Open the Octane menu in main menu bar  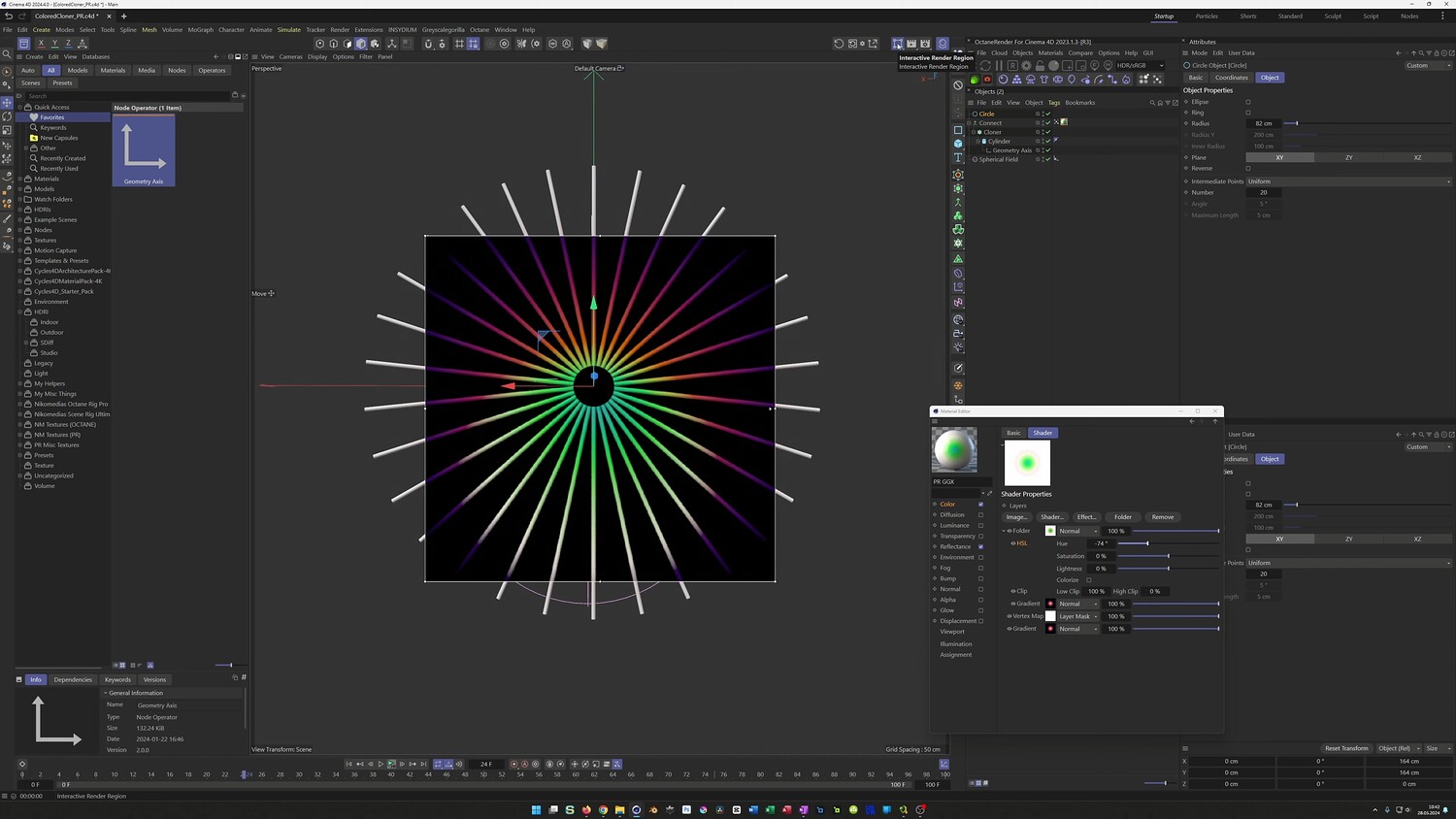(480, 30)
